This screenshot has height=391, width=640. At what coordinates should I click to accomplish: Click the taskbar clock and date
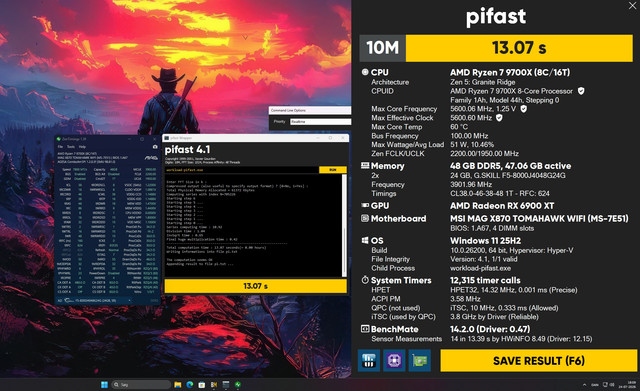pyautogui.click(x=628, y=384)
